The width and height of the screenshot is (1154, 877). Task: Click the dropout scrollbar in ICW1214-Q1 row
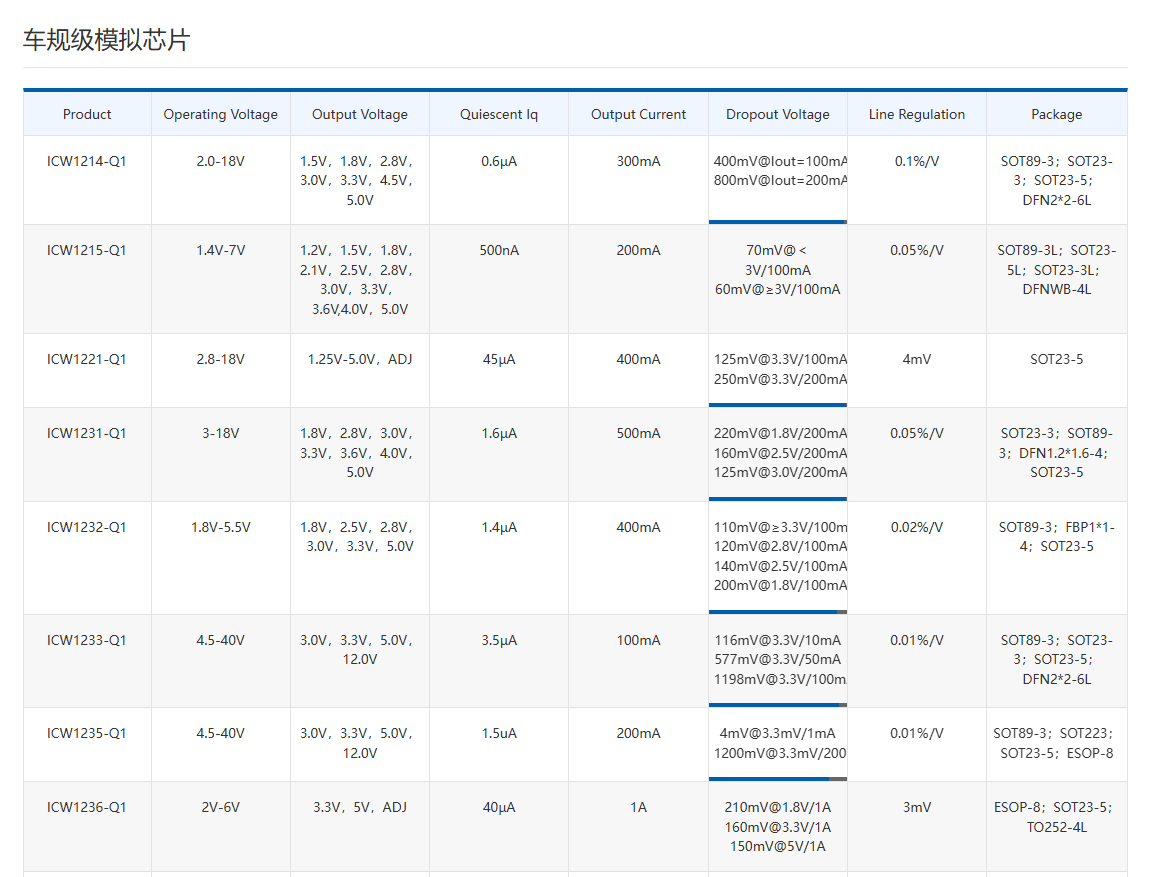coord(777,221)
